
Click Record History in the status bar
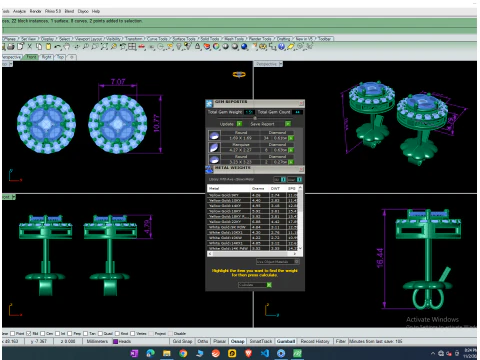315,341
